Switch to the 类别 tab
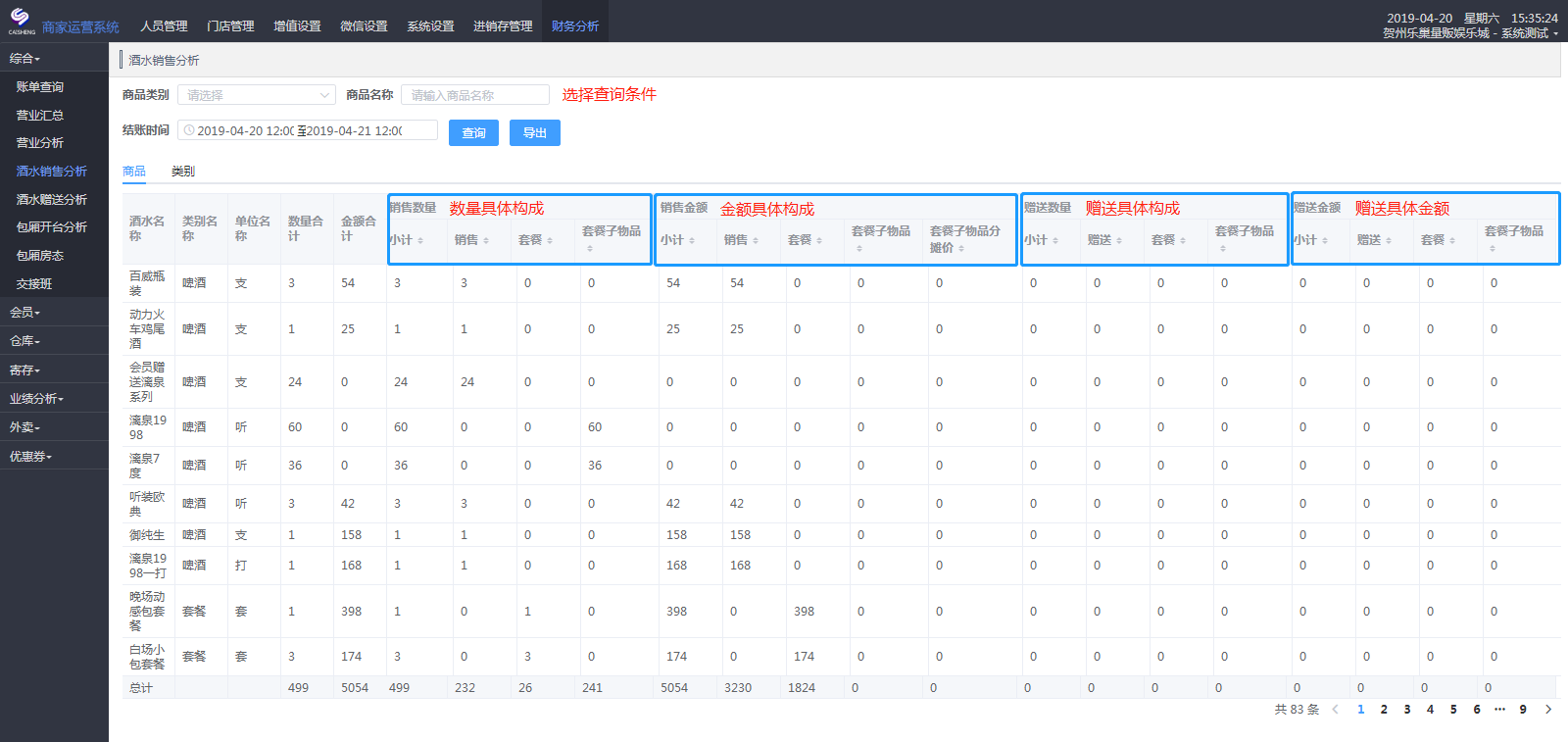 click(183, 172)
